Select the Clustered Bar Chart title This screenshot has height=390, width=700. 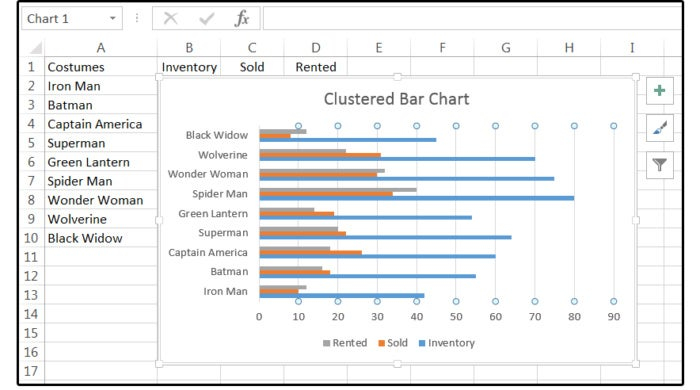[x=396, y=99]
